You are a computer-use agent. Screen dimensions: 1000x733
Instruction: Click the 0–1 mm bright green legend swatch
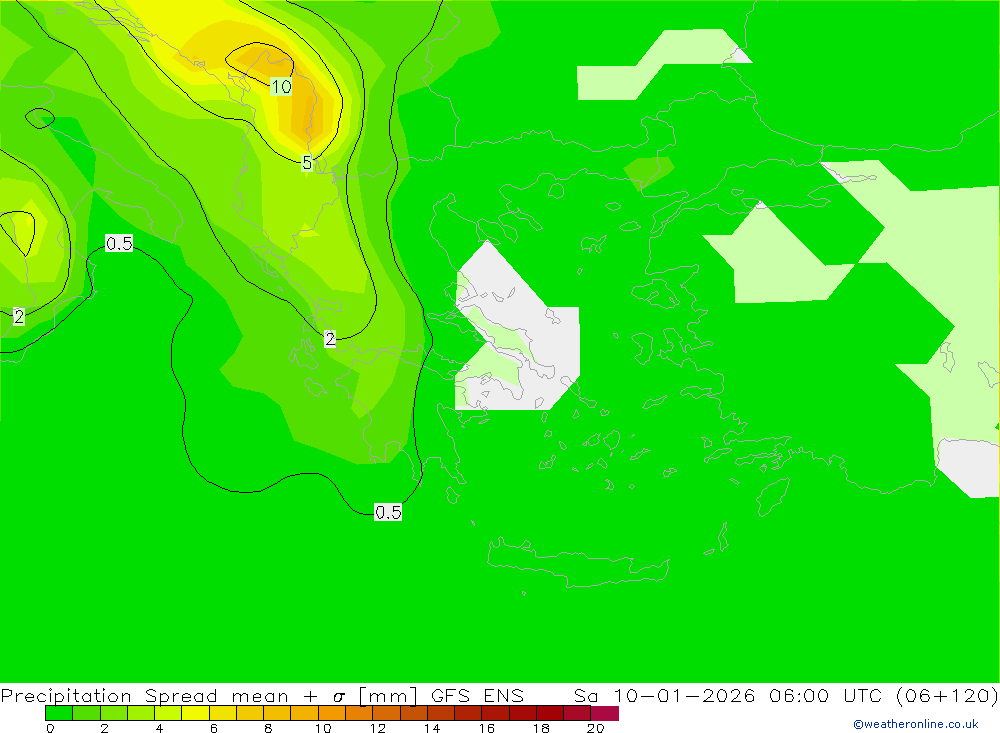click(x=59, y=713)
